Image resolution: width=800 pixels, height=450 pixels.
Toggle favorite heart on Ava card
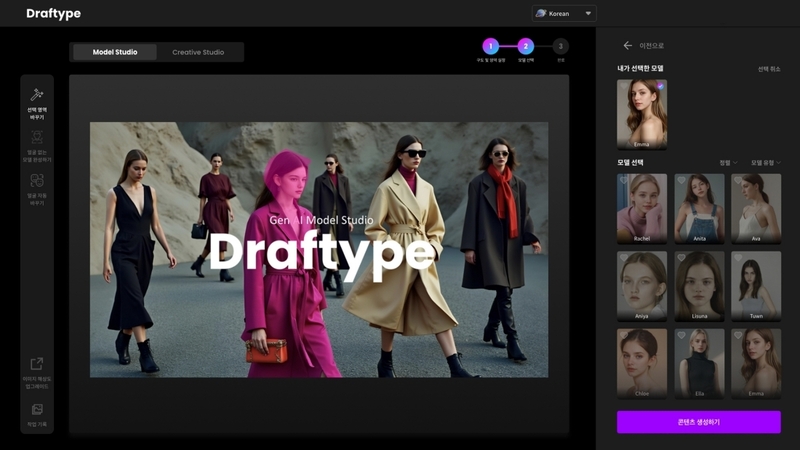738,181
